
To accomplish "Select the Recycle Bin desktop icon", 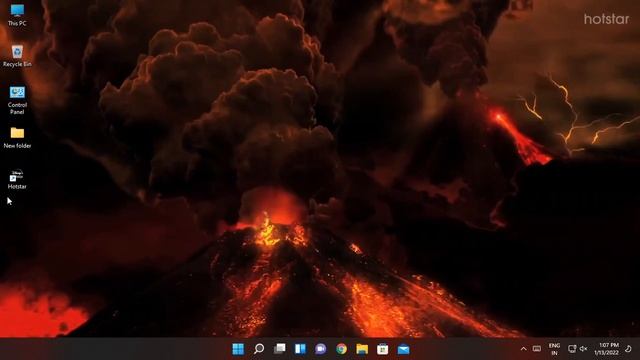I will tap(17, 56).
